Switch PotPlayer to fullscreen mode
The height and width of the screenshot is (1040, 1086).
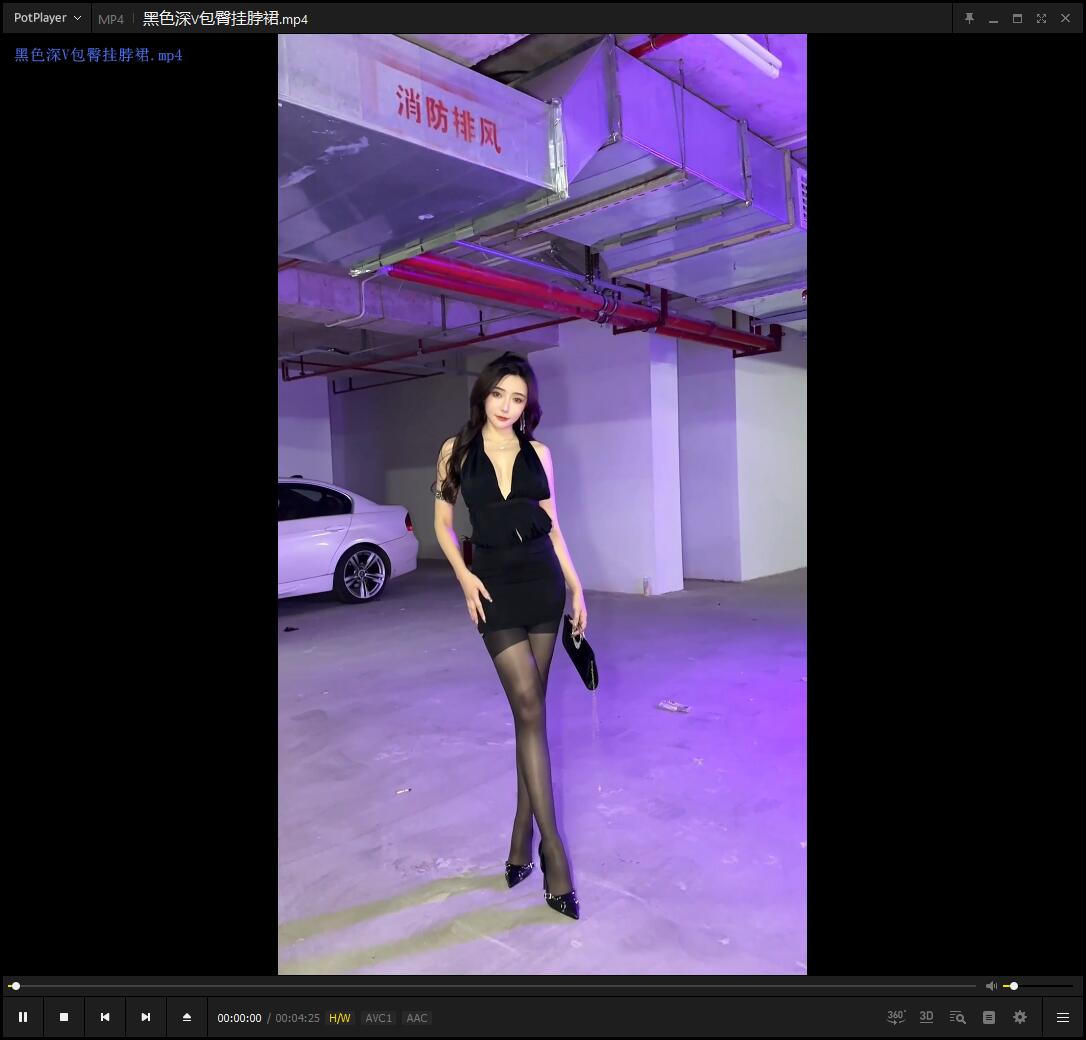point(1041,19)
